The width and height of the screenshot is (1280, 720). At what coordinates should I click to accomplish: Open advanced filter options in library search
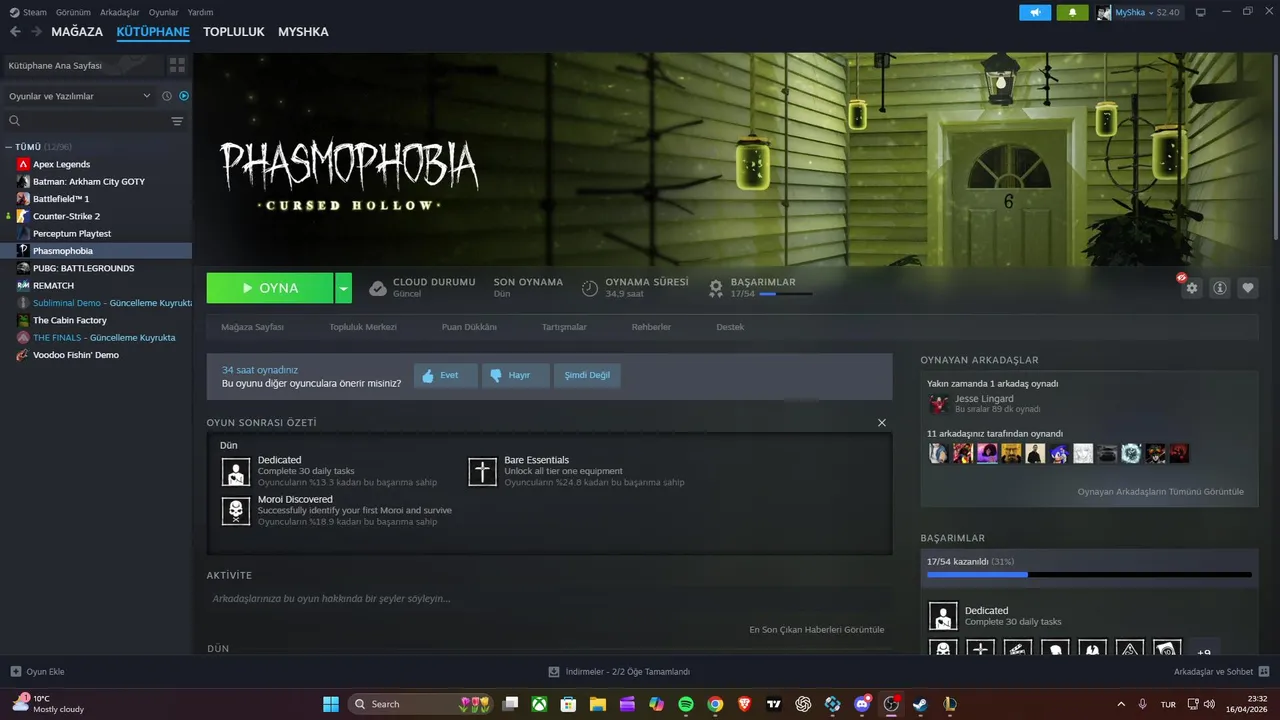(x=177, y=121)
